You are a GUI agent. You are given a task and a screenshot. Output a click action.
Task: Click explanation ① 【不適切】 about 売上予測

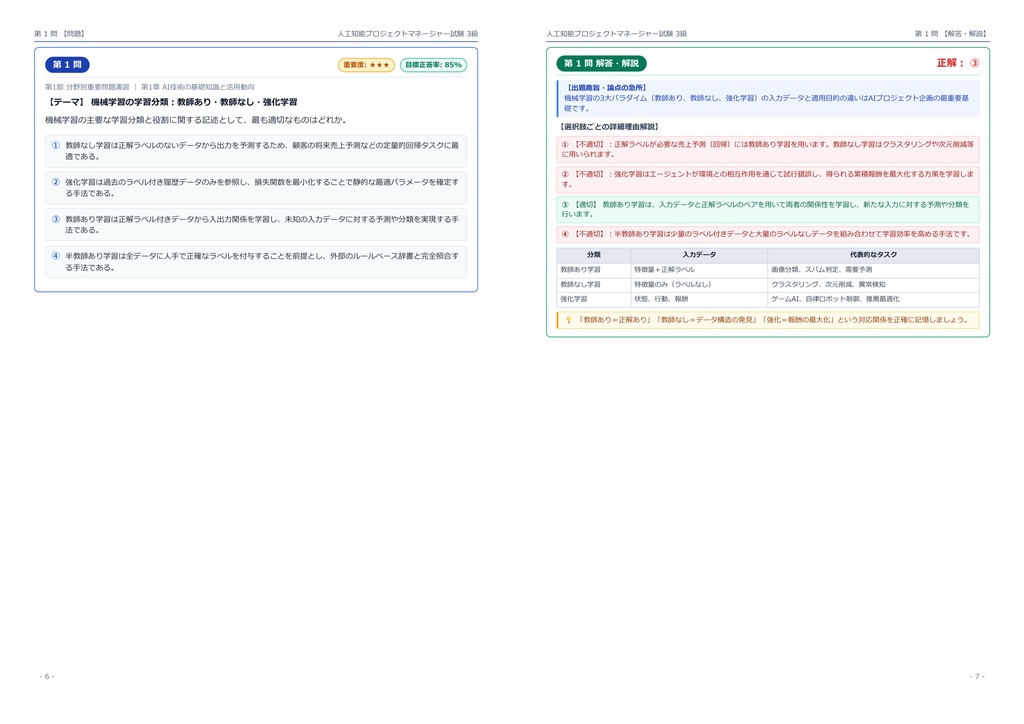[x=768, y=150]
